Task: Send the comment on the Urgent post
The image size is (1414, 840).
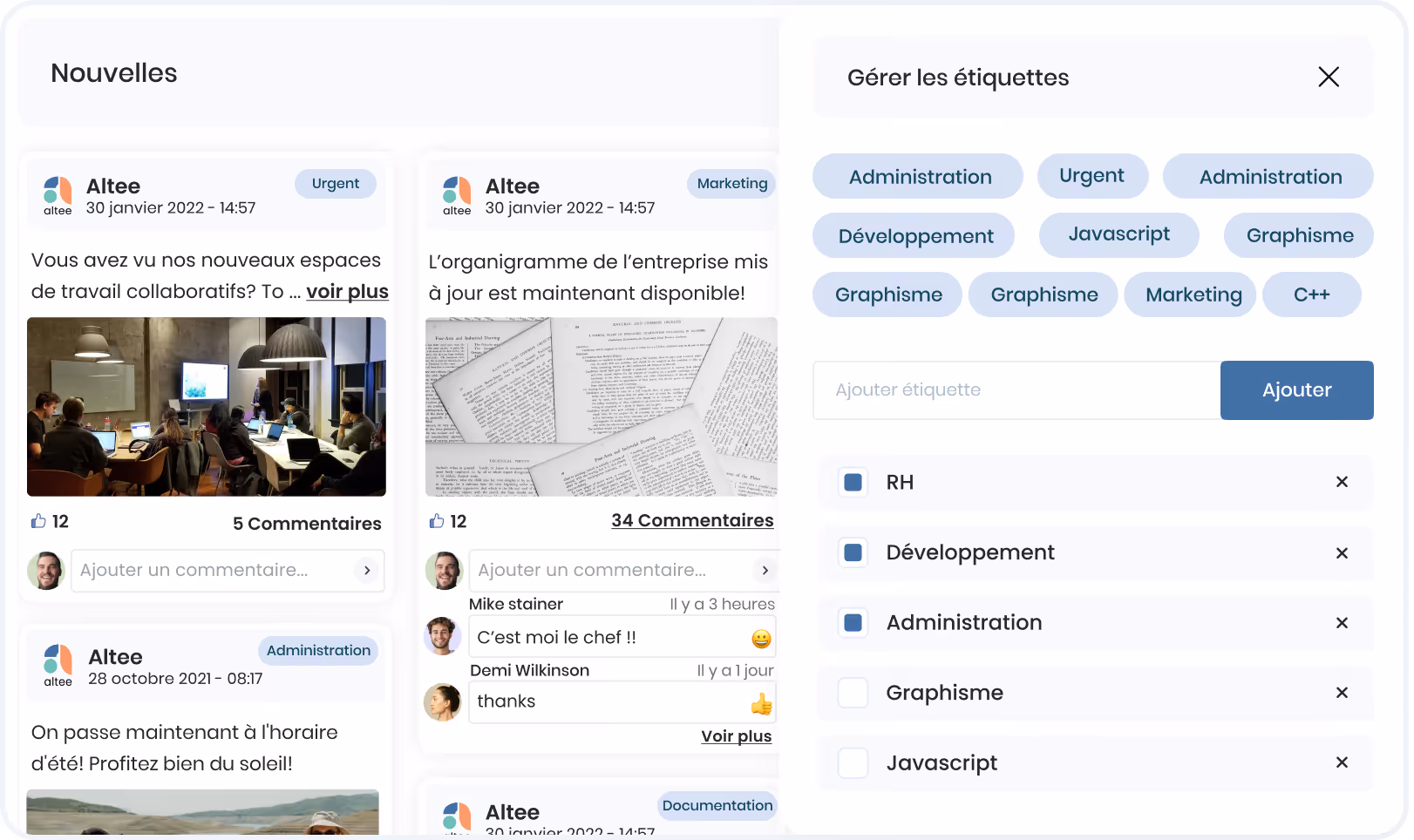Action: pyautogui.click(x=367, y=570)
